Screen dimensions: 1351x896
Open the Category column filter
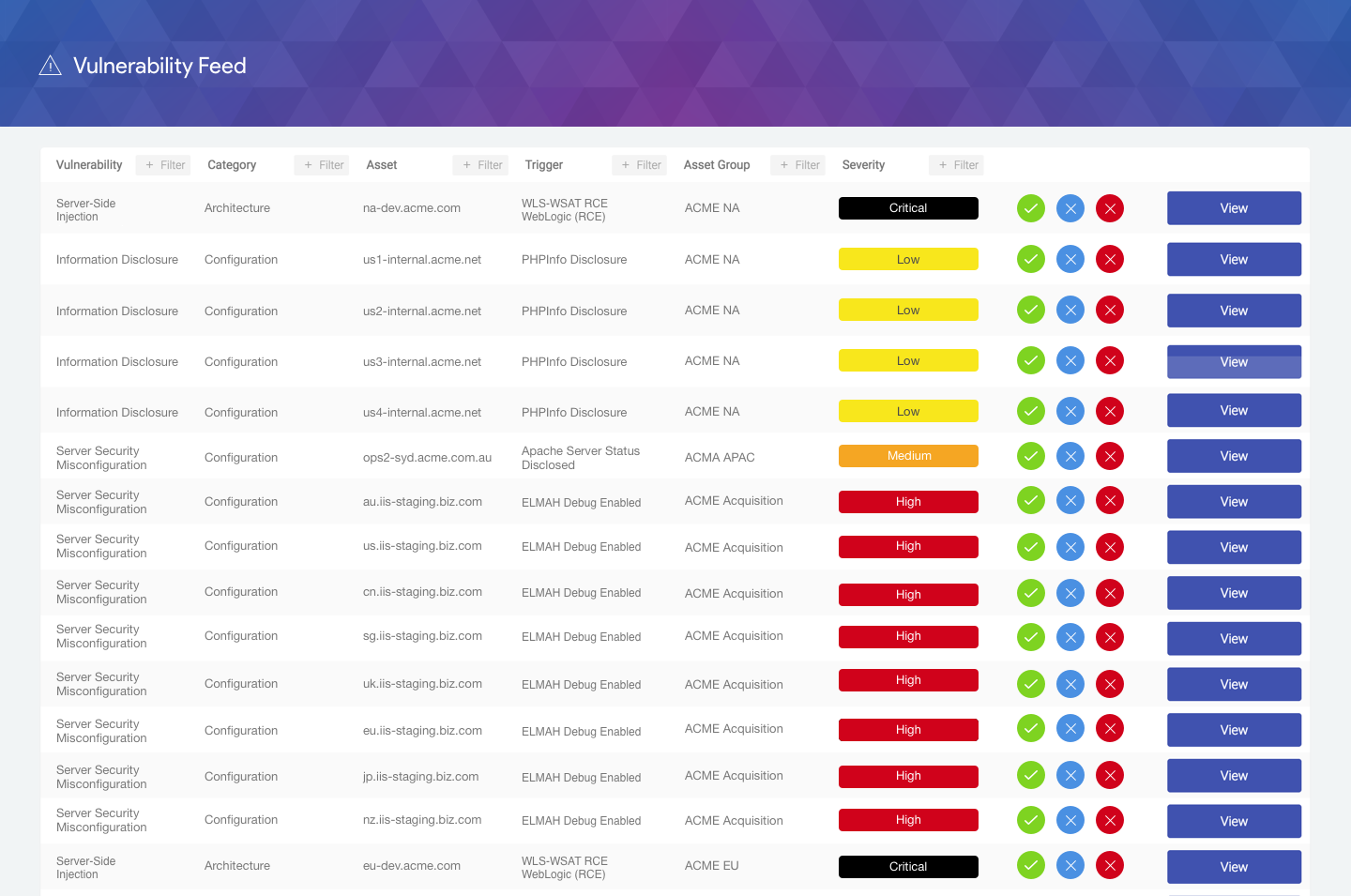[322, 165]
